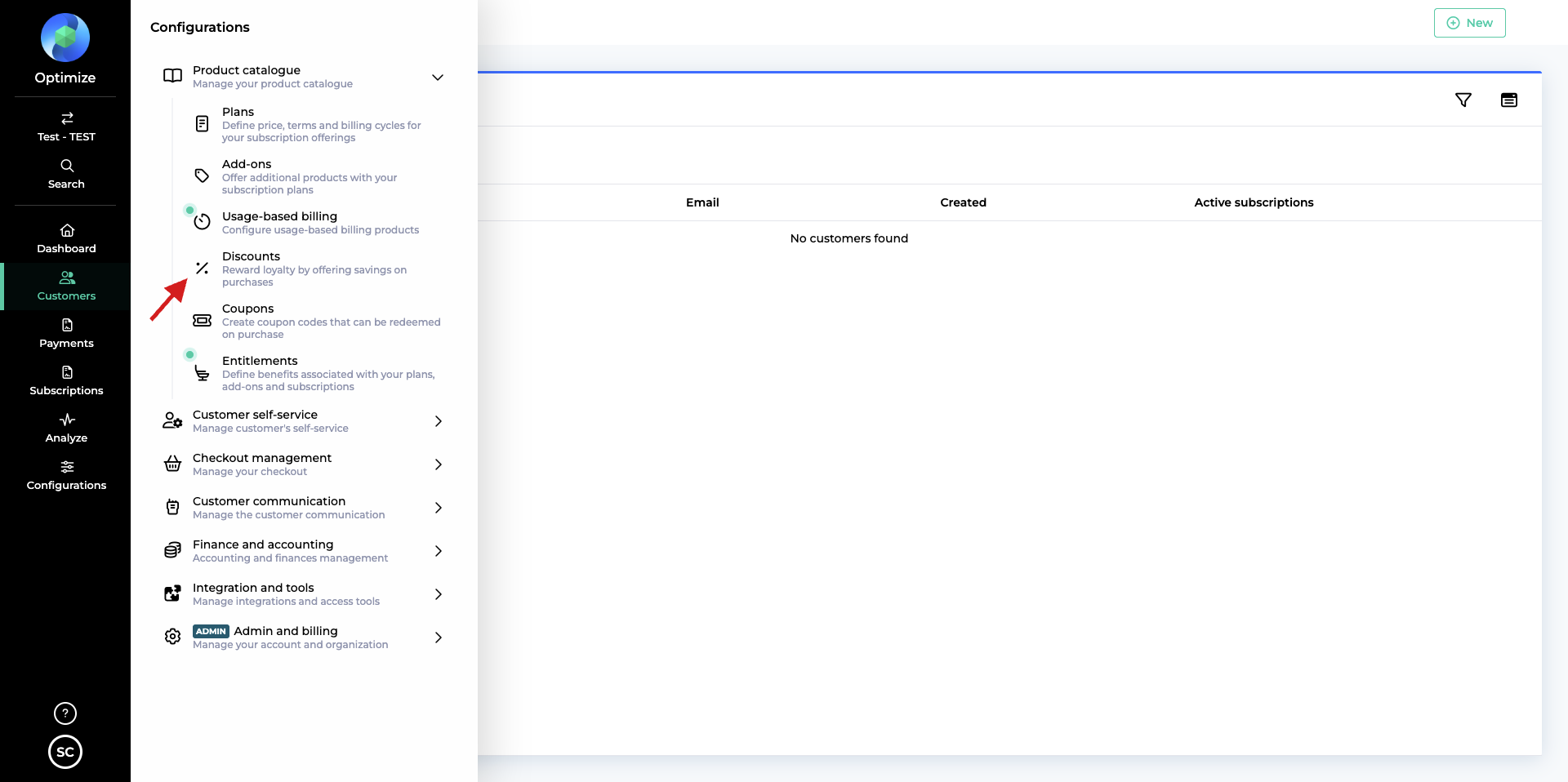Sort by Active subscriptions column header
This screenshot has height=782, width=1568.
pyautogui.click(x=1254, y=202)
